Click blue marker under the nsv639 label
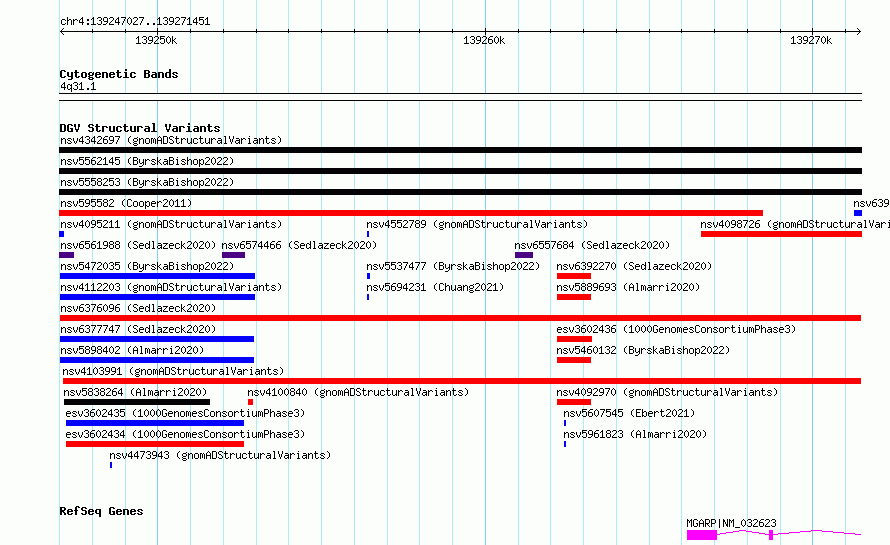Viewport: 890px width, 545px height. (x=858, y=213)
